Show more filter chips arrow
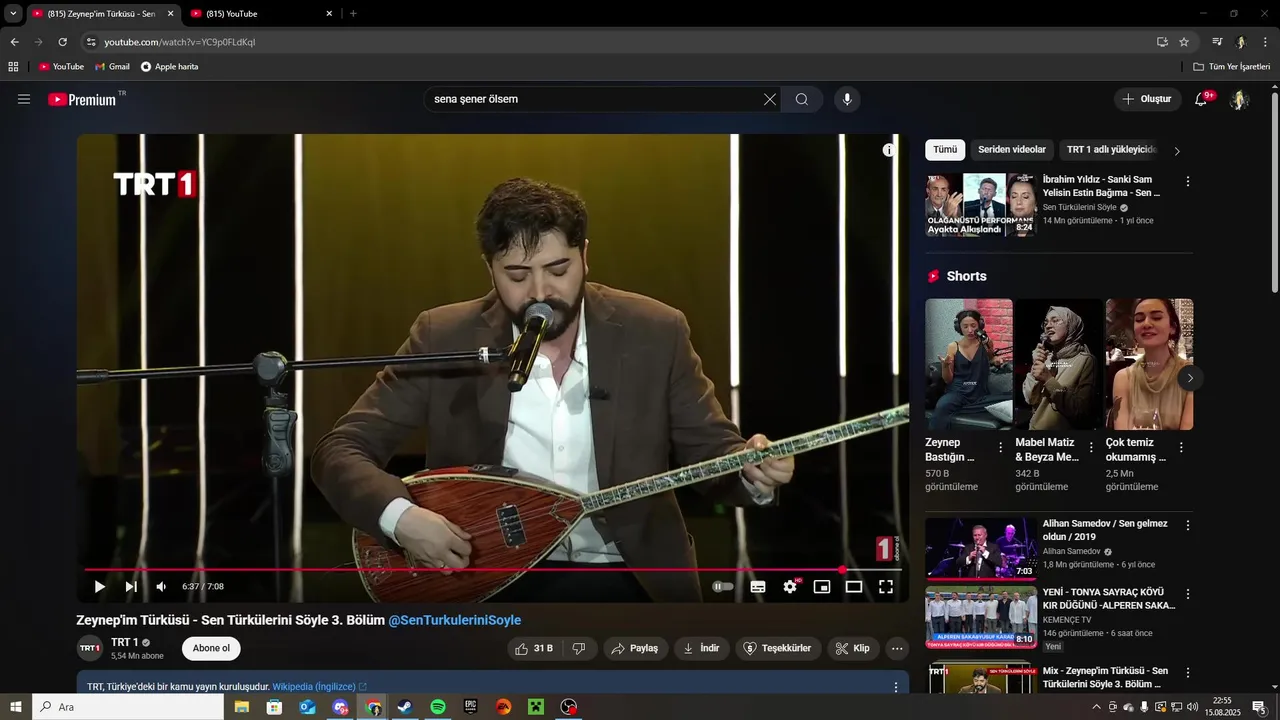 coord(1177,151)
